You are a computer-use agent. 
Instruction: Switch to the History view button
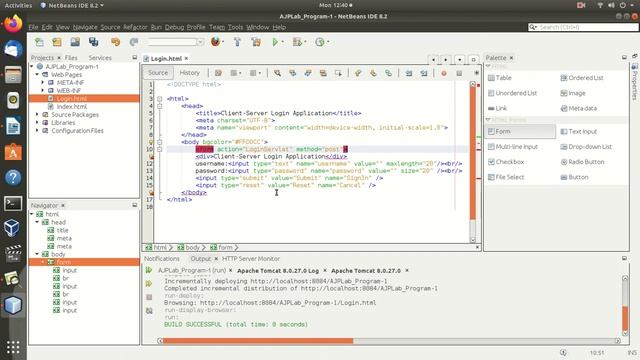point(189,73)
